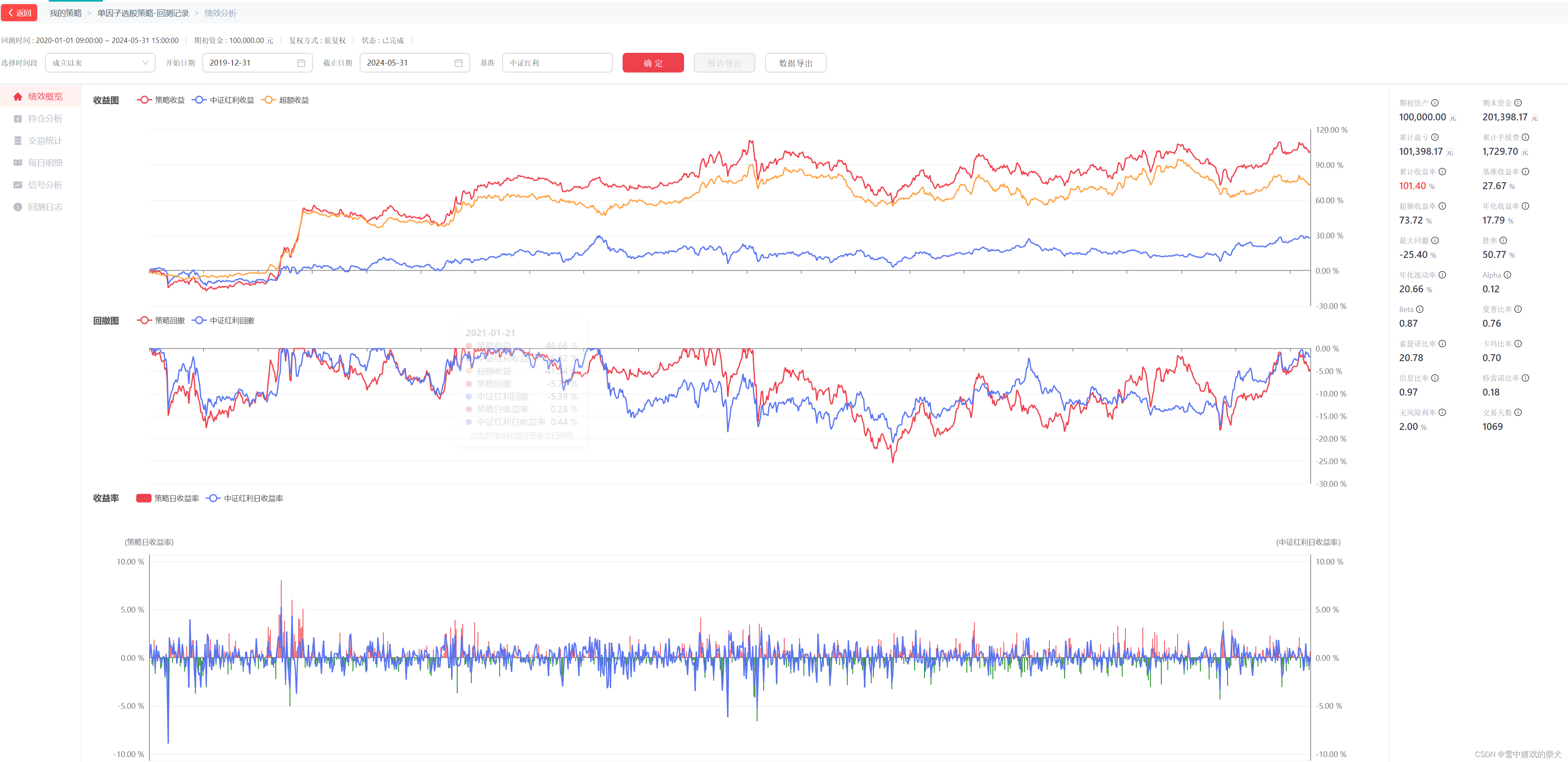The height and width of the screenshot is (762, 1568).
Task: Switch to 持仓分析 in sidebar
Action: [x=44, y=119]
